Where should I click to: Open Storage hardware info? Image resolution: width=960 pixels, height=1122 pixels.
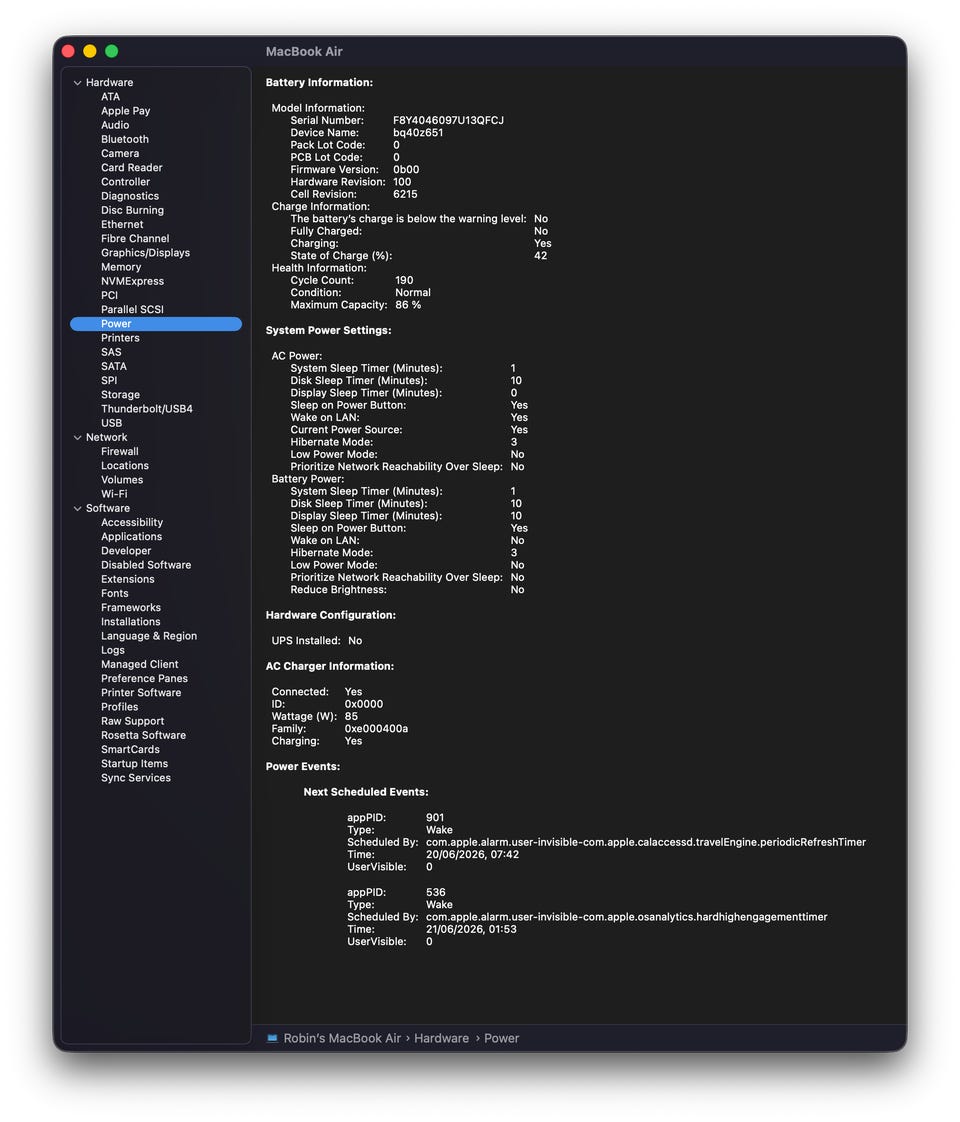(x=120, y=395)
